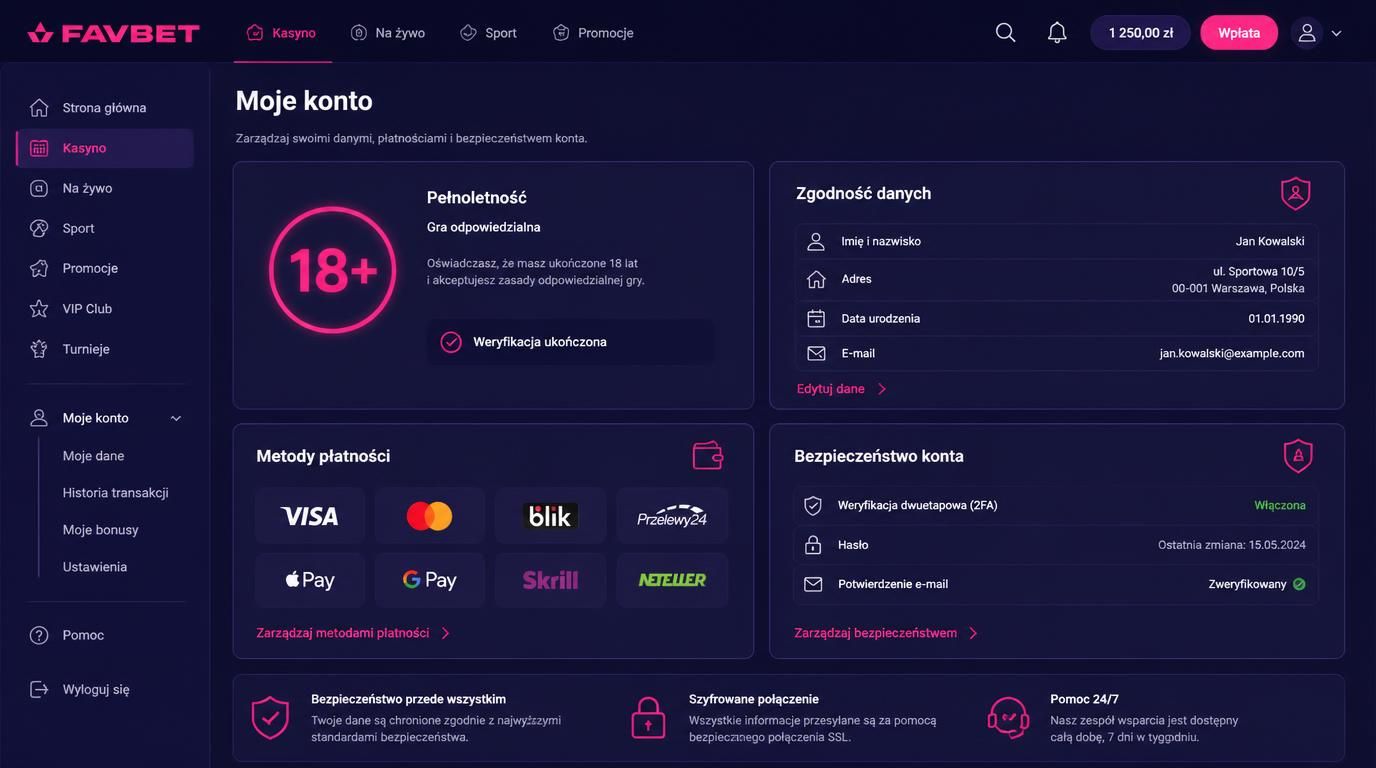Click the user profile avatar icon

[1307, 33]
